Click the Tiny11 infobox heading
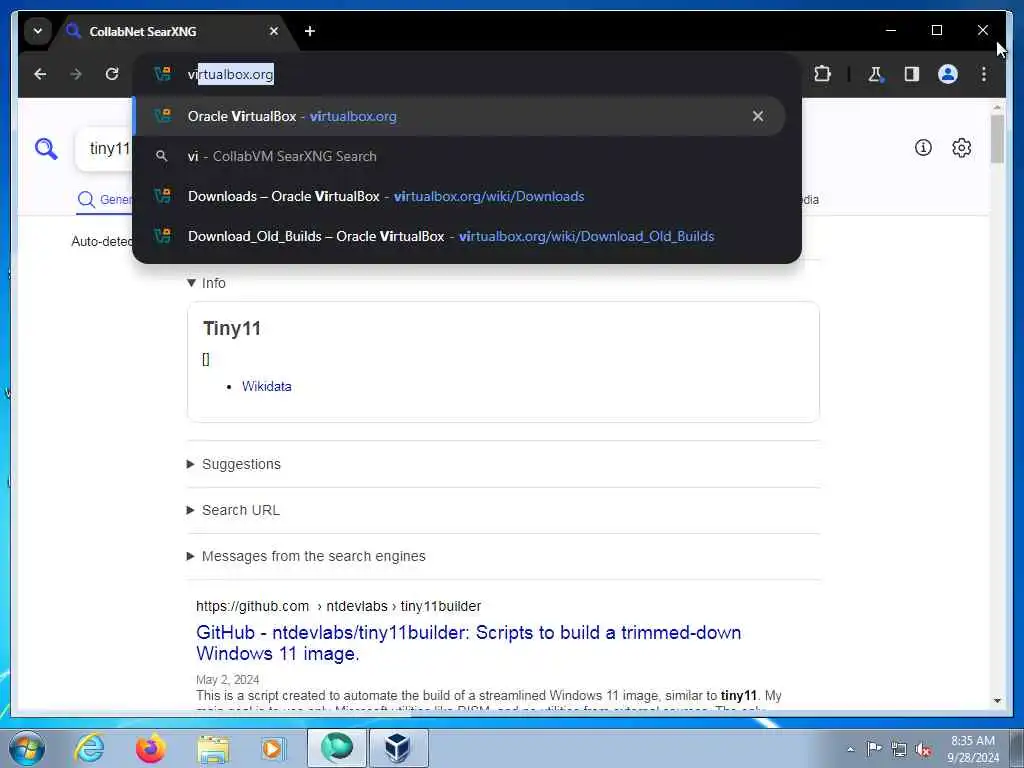 [232, 328]
